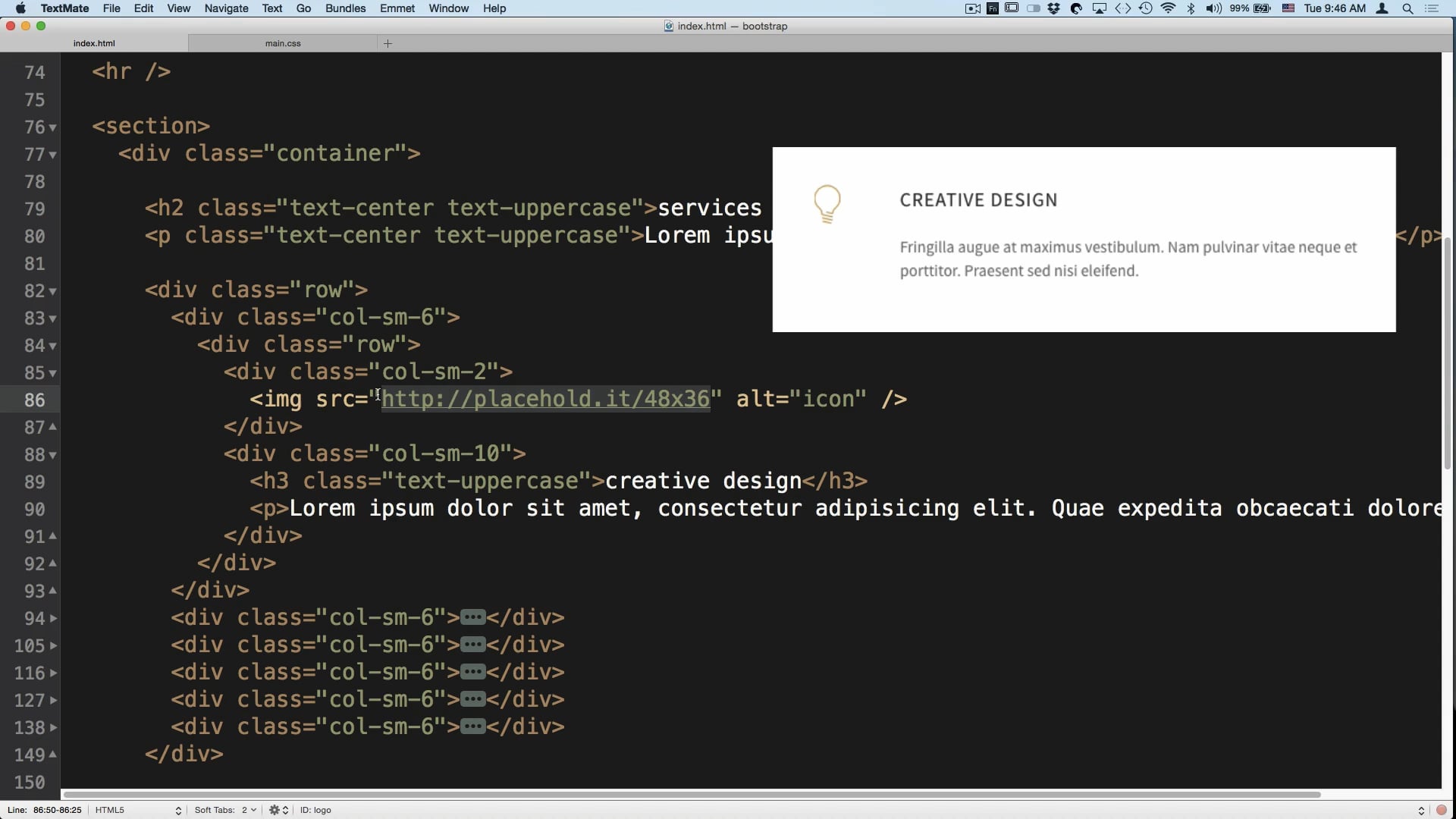Open the Soft Tabs size dropdown
Viewport: 1456px width, 819px height.
(x=249, y=810)
